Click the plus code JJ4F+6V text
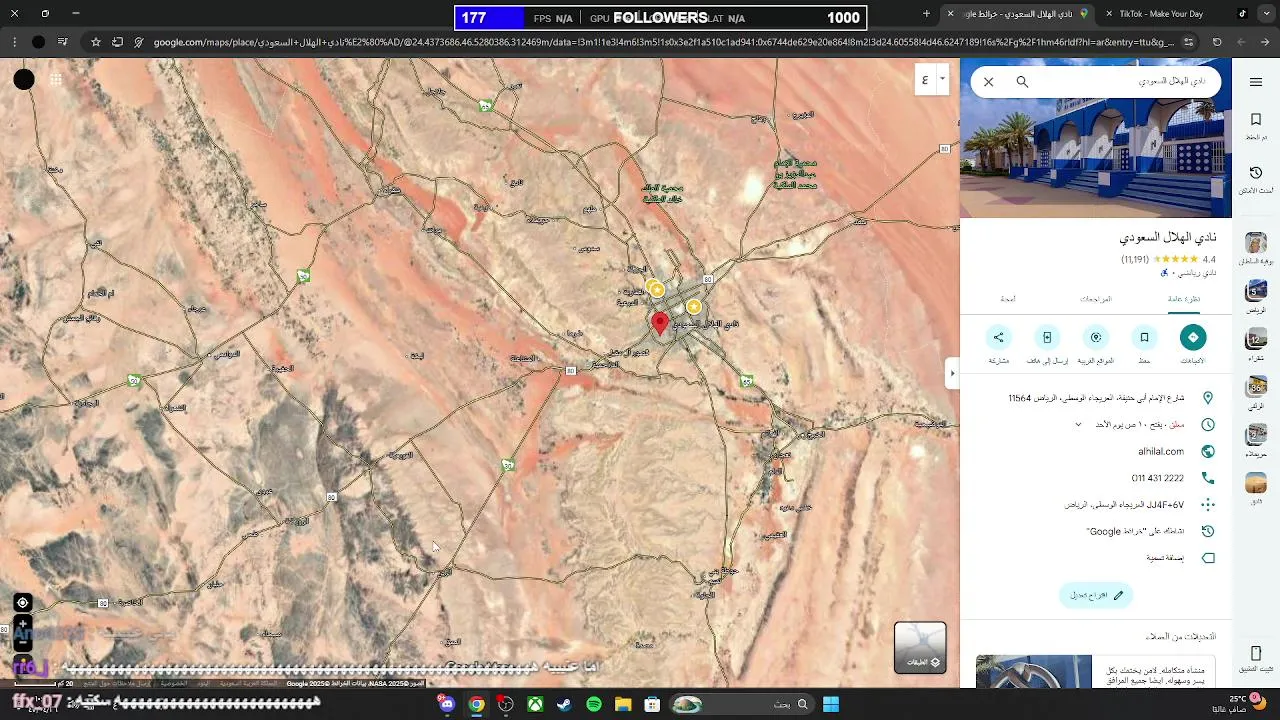This screenshot has width=1280, height=720. pos(1125,505)
